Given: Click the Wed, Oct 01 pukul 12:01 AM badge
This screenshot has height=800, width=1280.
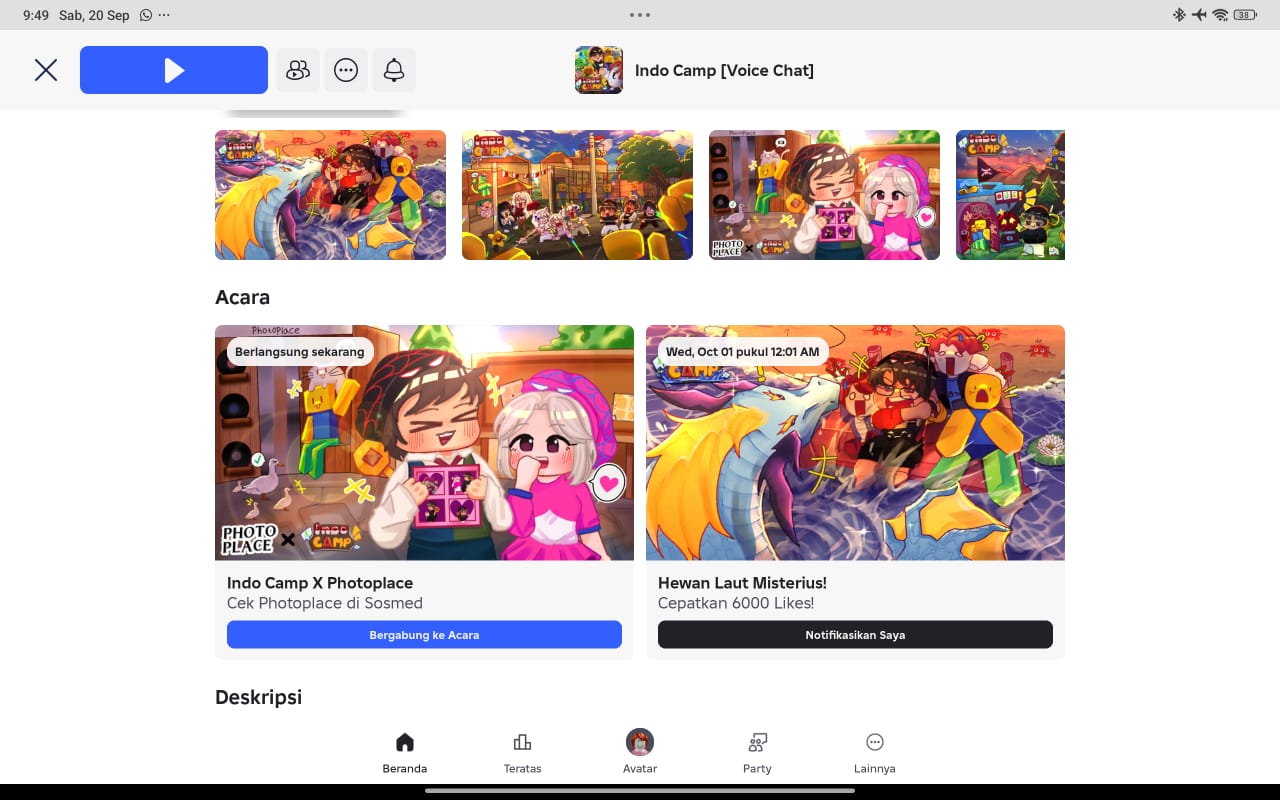Looking at the screenshot, I should 743,352.
